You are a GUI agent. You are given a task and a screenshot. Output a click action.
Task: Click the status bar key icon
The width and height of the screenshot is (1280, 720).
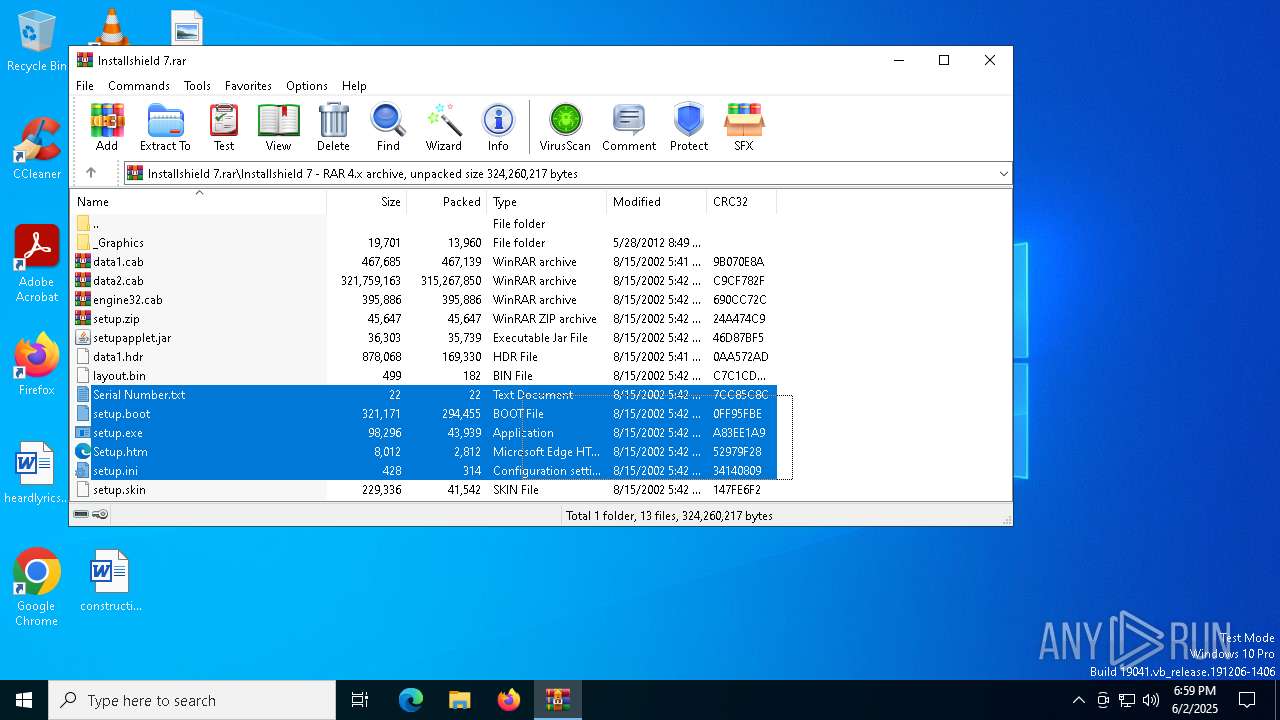coord(100,514)
